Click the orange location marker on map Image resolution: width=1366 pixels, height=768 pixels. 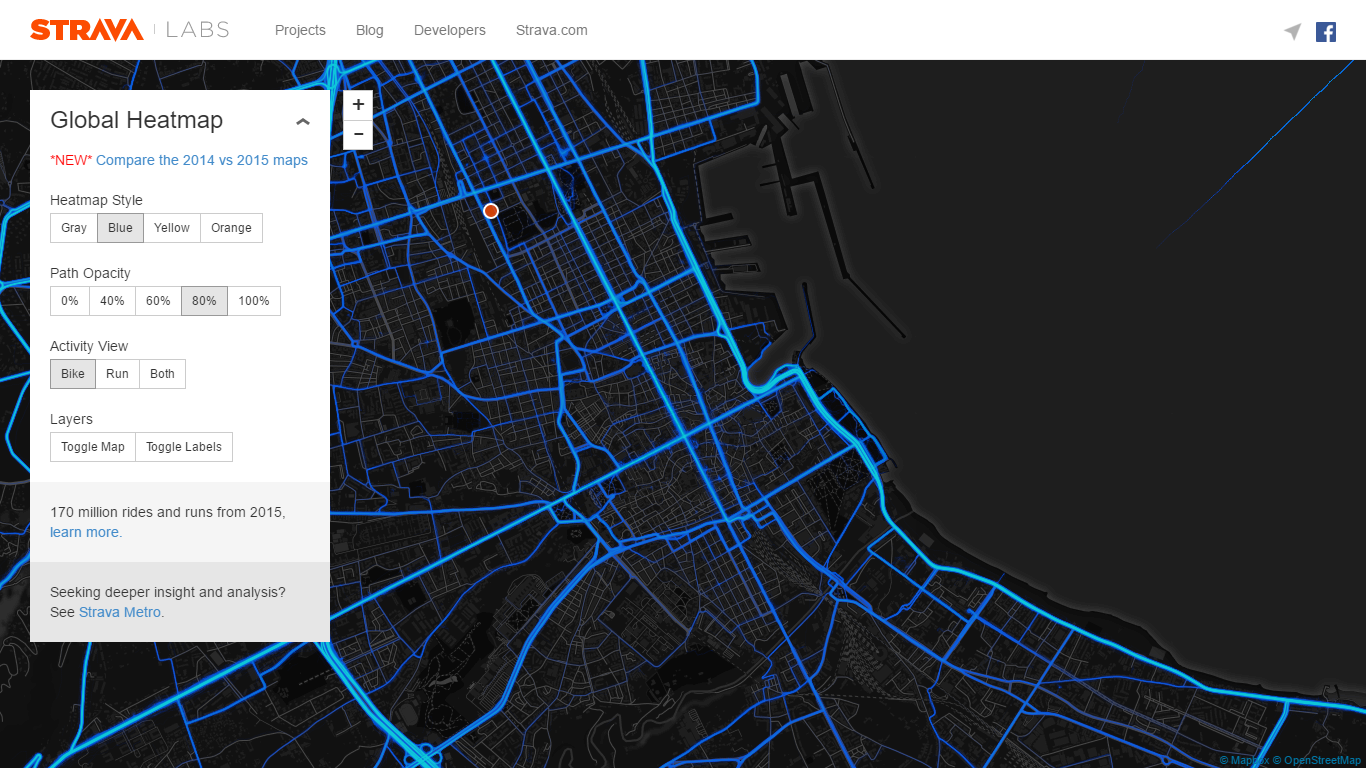[491, 211]
